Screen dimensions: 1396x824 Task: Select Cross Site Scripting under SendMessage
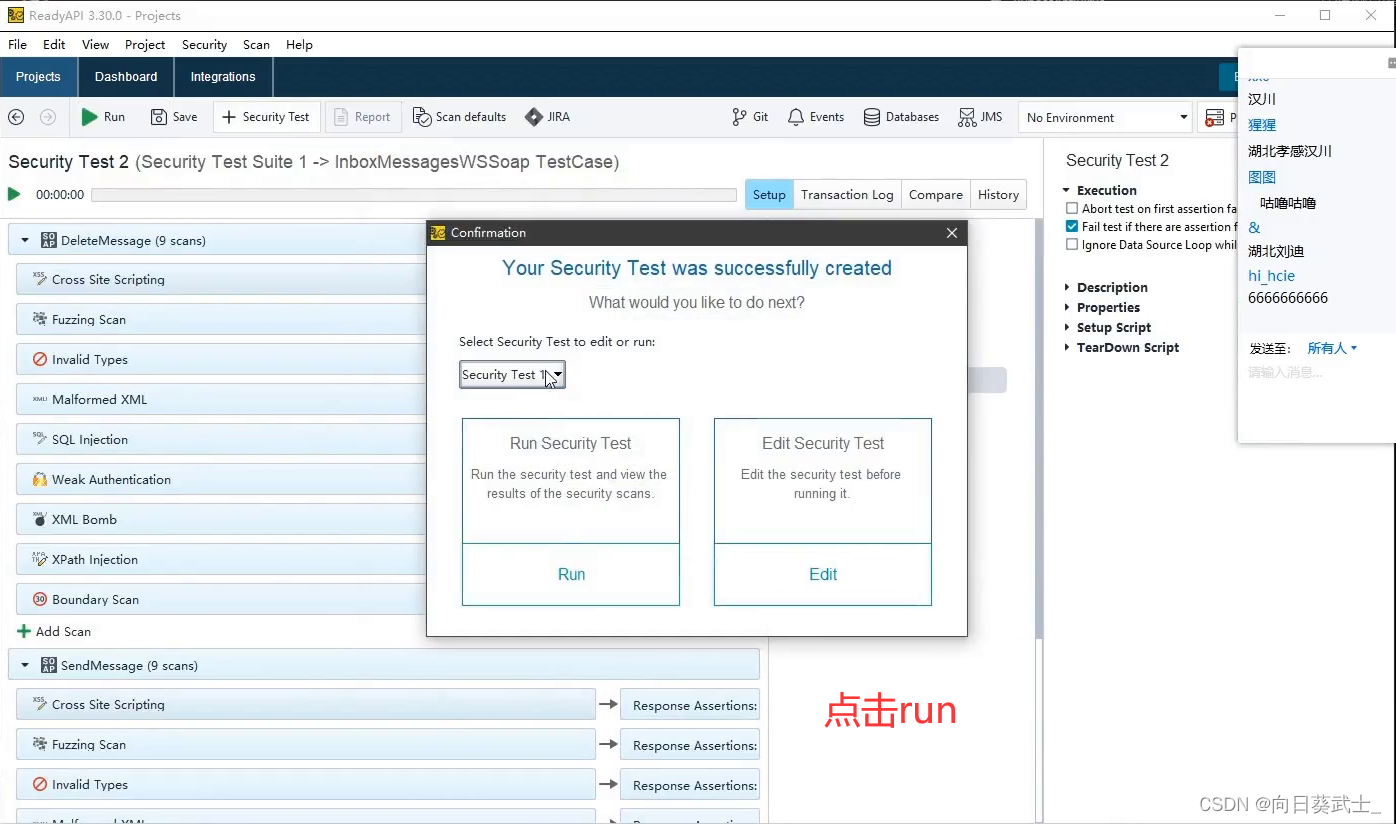coord(306,705)
